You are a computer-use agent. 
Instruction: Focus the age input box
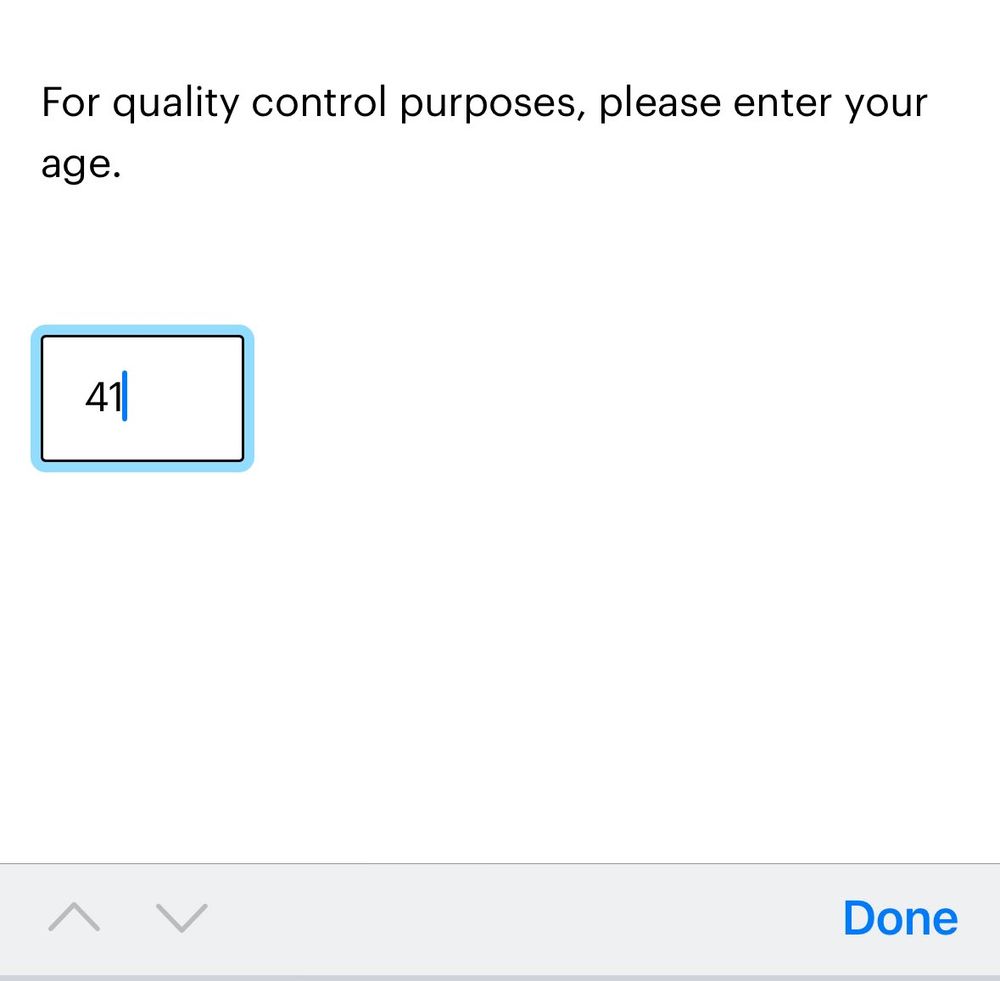[x=142, y=399]
